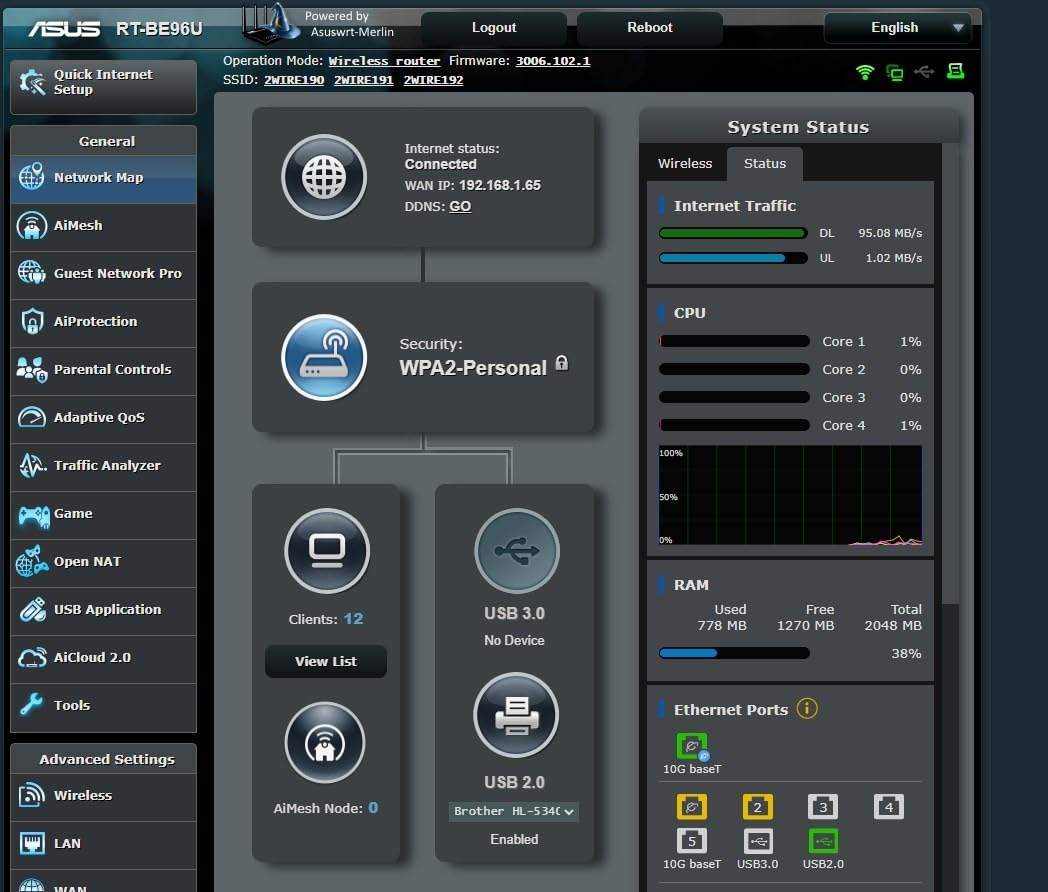Click the 2WIRE190 SSID link
This screenshot has width=1048, height=892.
point(294,80)
